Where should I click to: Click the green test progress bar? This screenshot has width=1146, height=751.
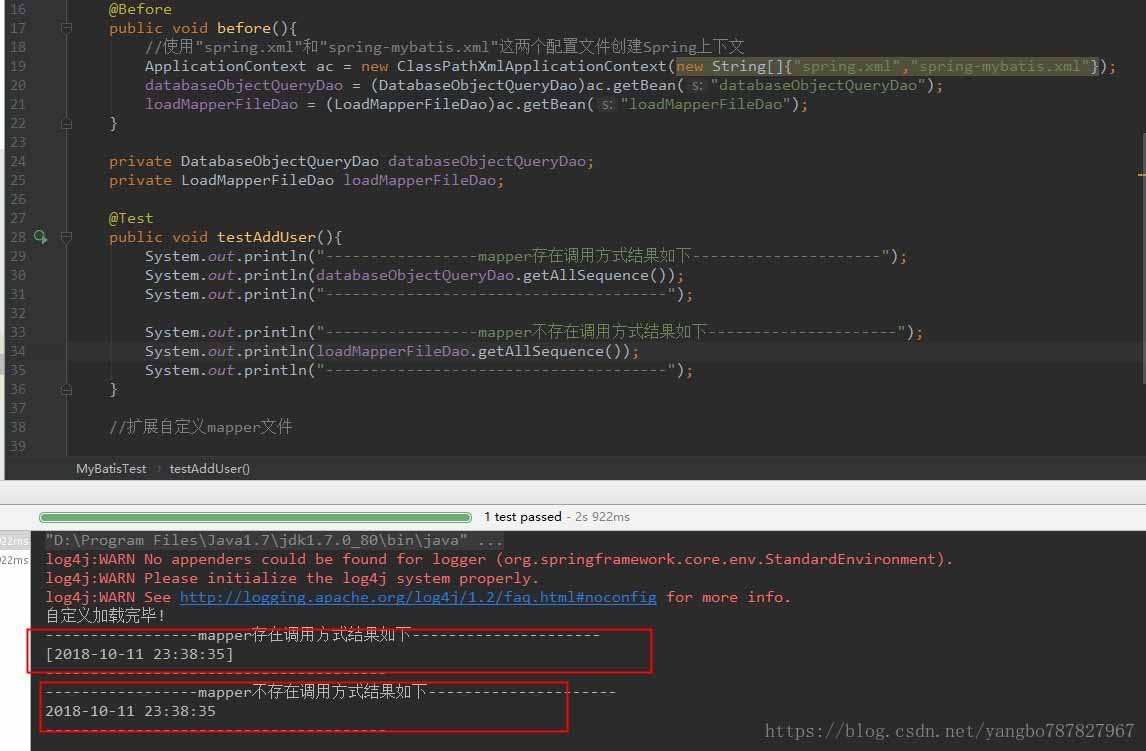255,517
